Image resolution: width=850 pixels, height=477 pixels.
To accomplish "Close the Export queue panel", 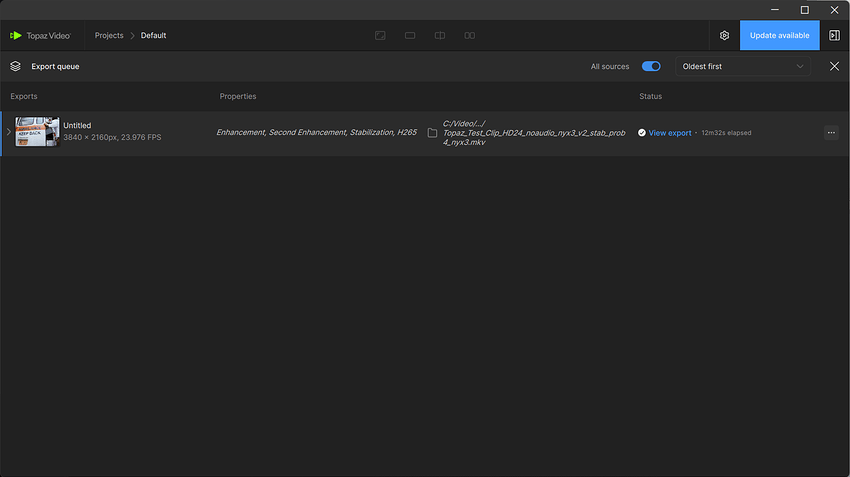I will pos(834,66).
